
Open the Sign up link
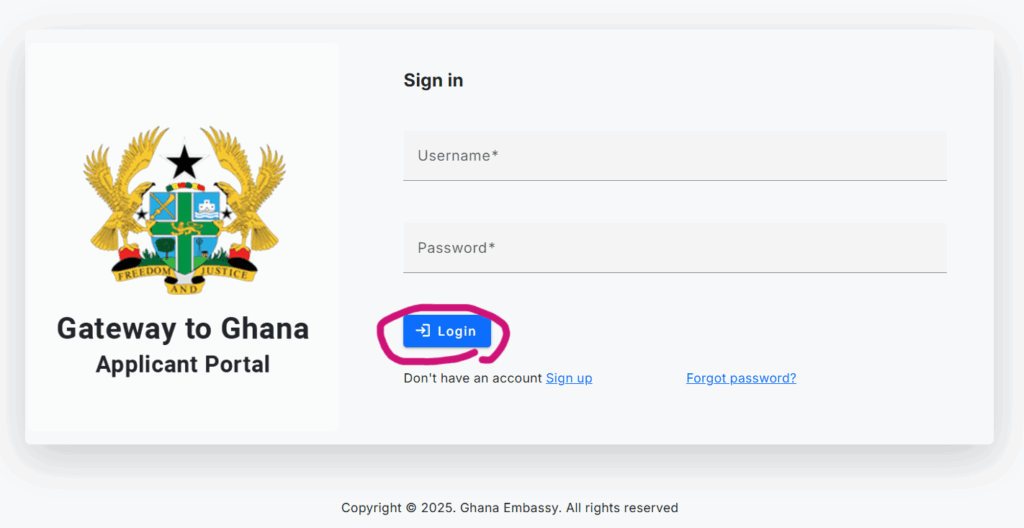569,378
